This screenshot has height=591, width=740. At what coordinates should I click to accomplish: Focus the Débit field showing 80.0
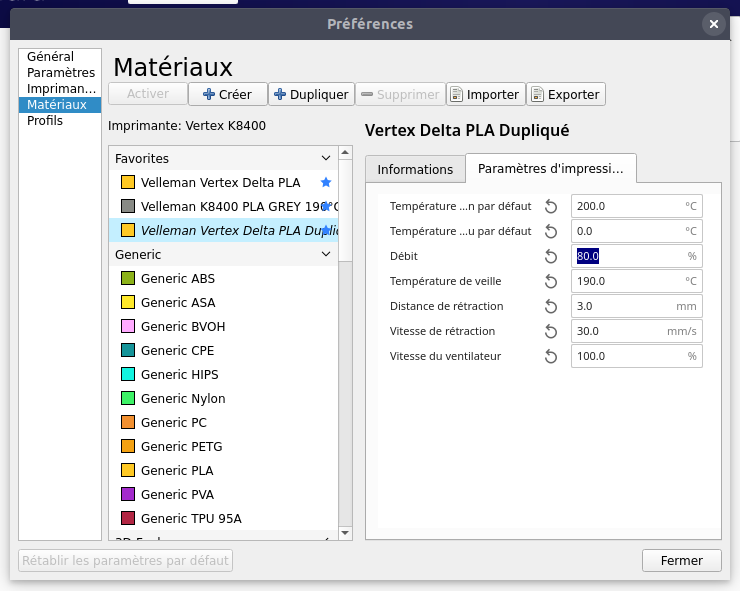[x=637, y=256]
